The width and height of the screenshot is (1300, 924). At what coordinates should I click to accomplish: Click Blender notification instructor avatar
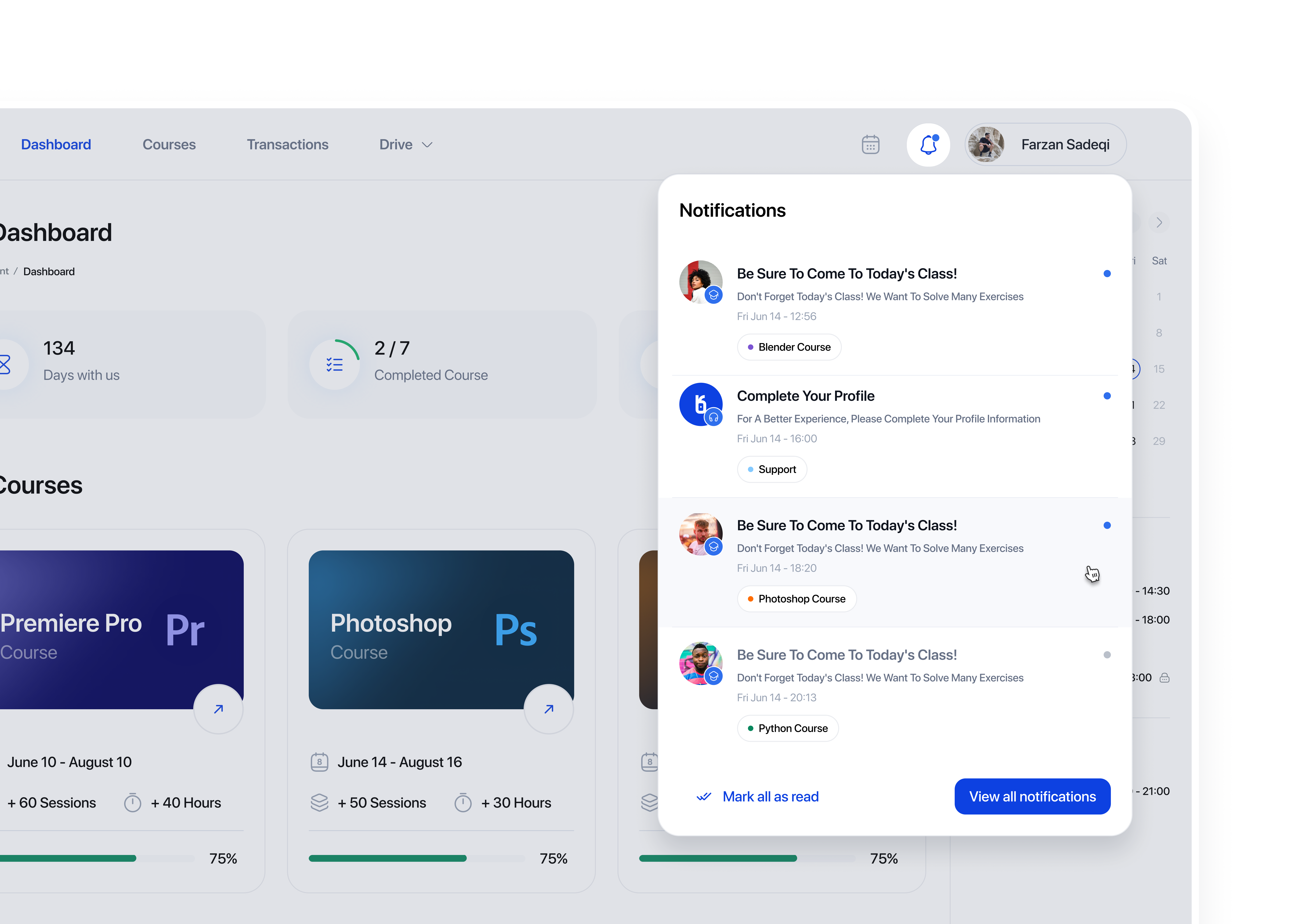[x=701, y=282]
